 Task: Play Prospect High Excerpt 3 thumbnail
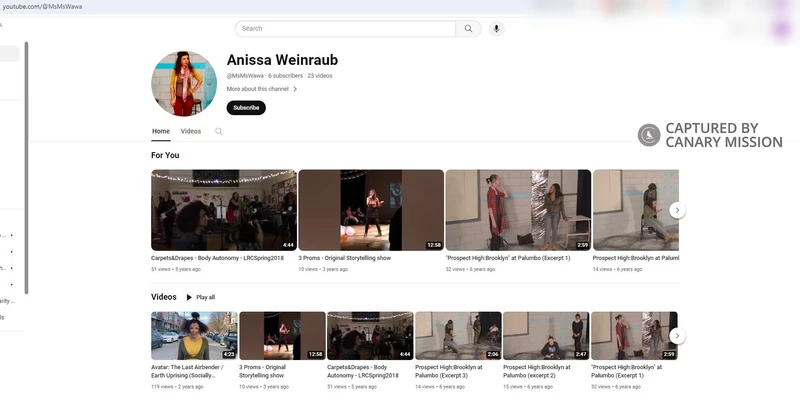458,336
